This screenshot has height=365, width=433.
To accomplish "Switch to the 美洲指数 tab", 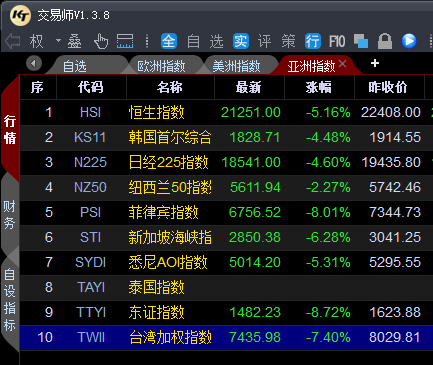I will [x=236, y=66].
